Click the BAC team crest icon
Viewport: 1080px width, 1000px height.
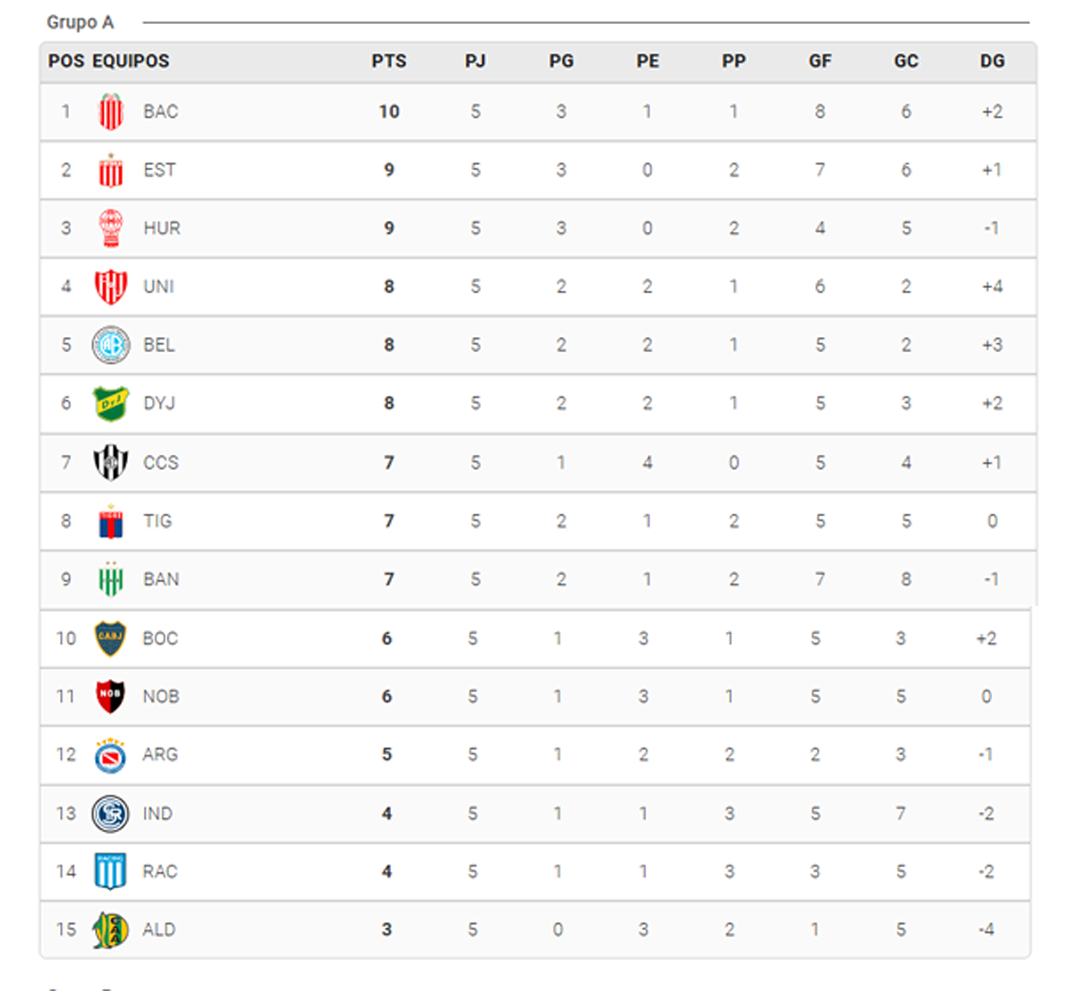pos(110,112)
